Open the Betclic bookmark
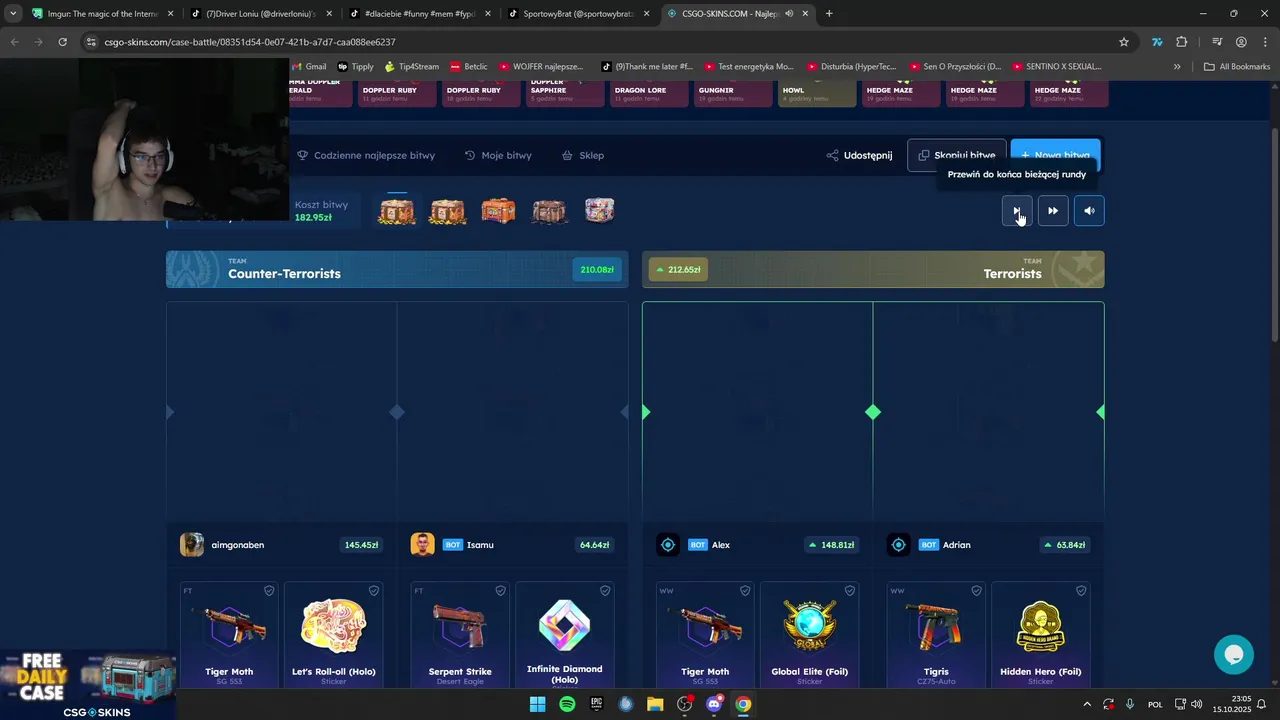Screen dimensions: 1280x720 [x=469, y=67]
